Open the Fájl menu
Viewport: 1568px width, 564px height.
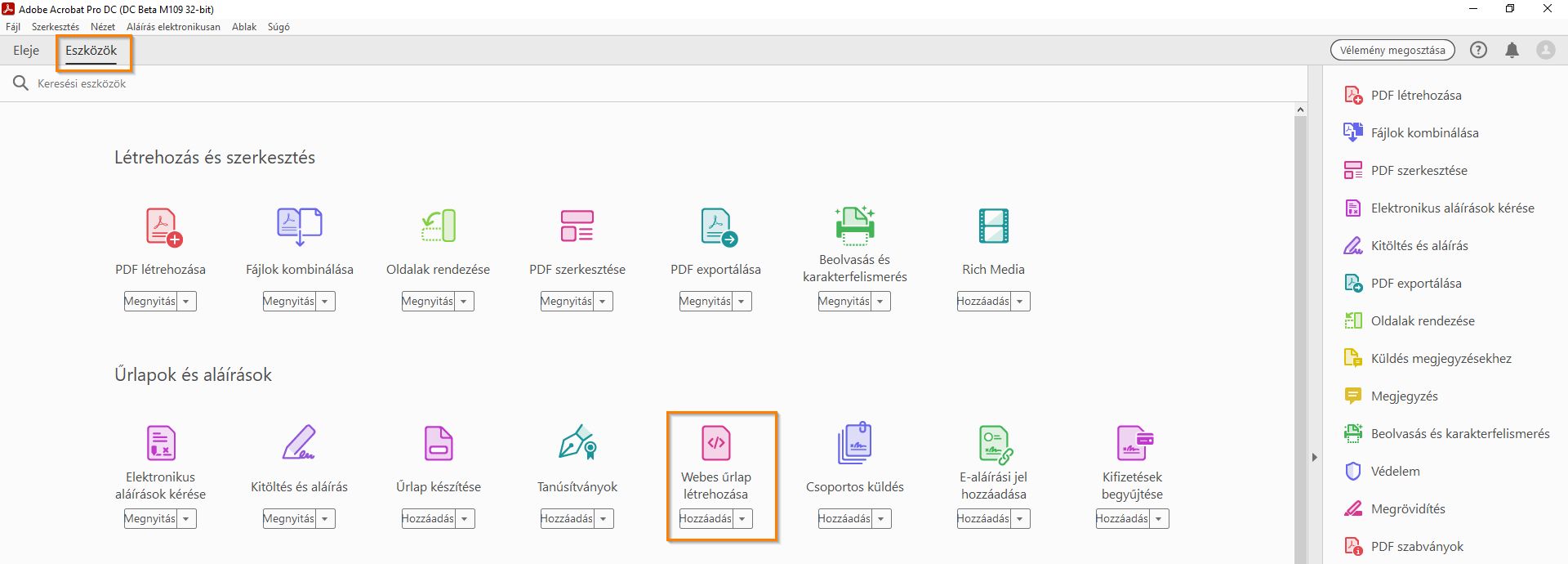pos(13,27)
